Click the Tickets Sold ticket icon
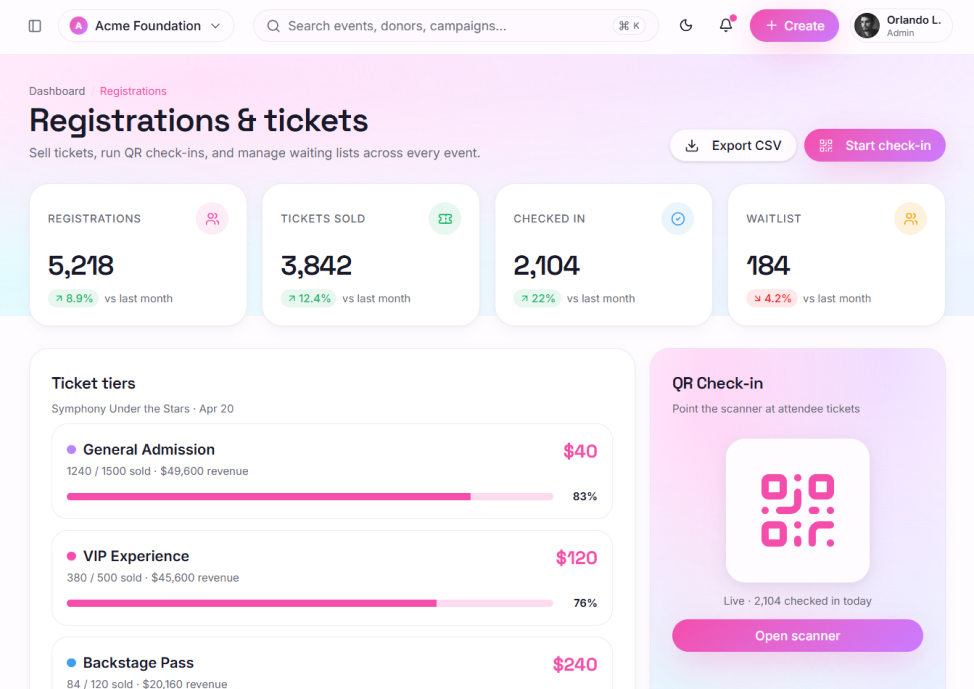The image size is (974, 689). click(445, 219)
